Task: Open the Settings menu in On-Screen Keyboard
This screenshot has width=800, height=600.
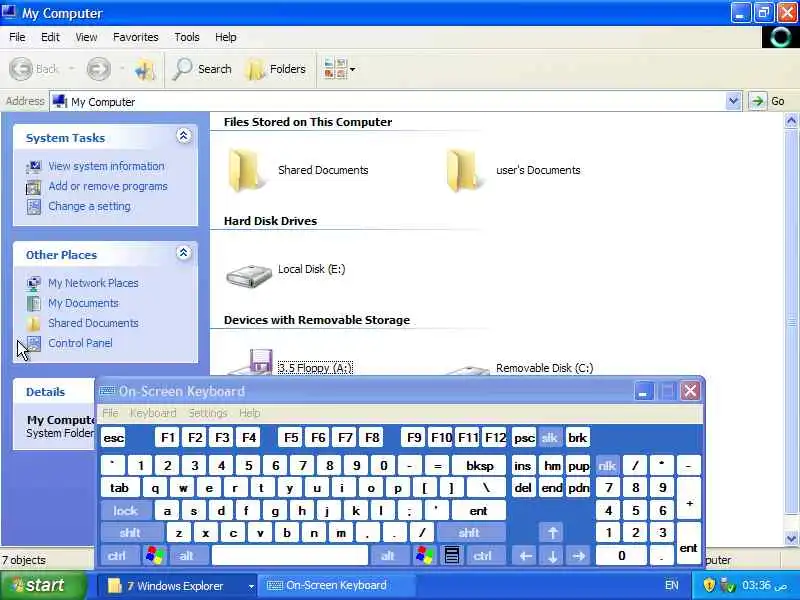Action: tap(208, 413)
